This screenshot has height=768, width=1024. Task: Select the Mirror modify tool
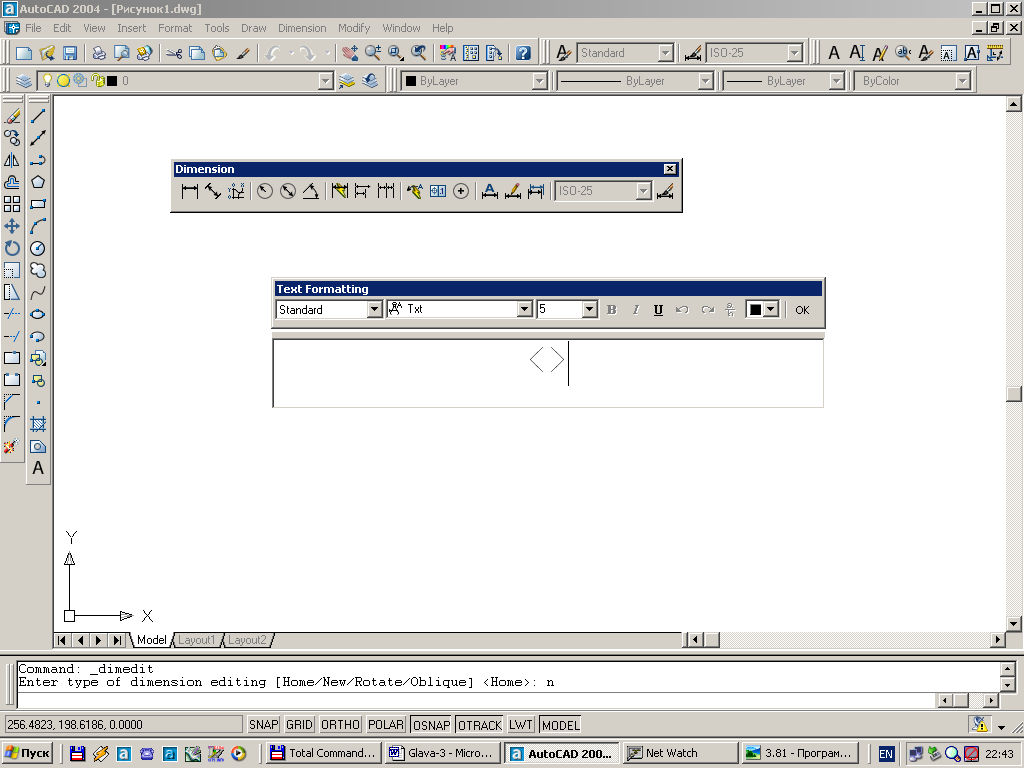pos(12,160)
